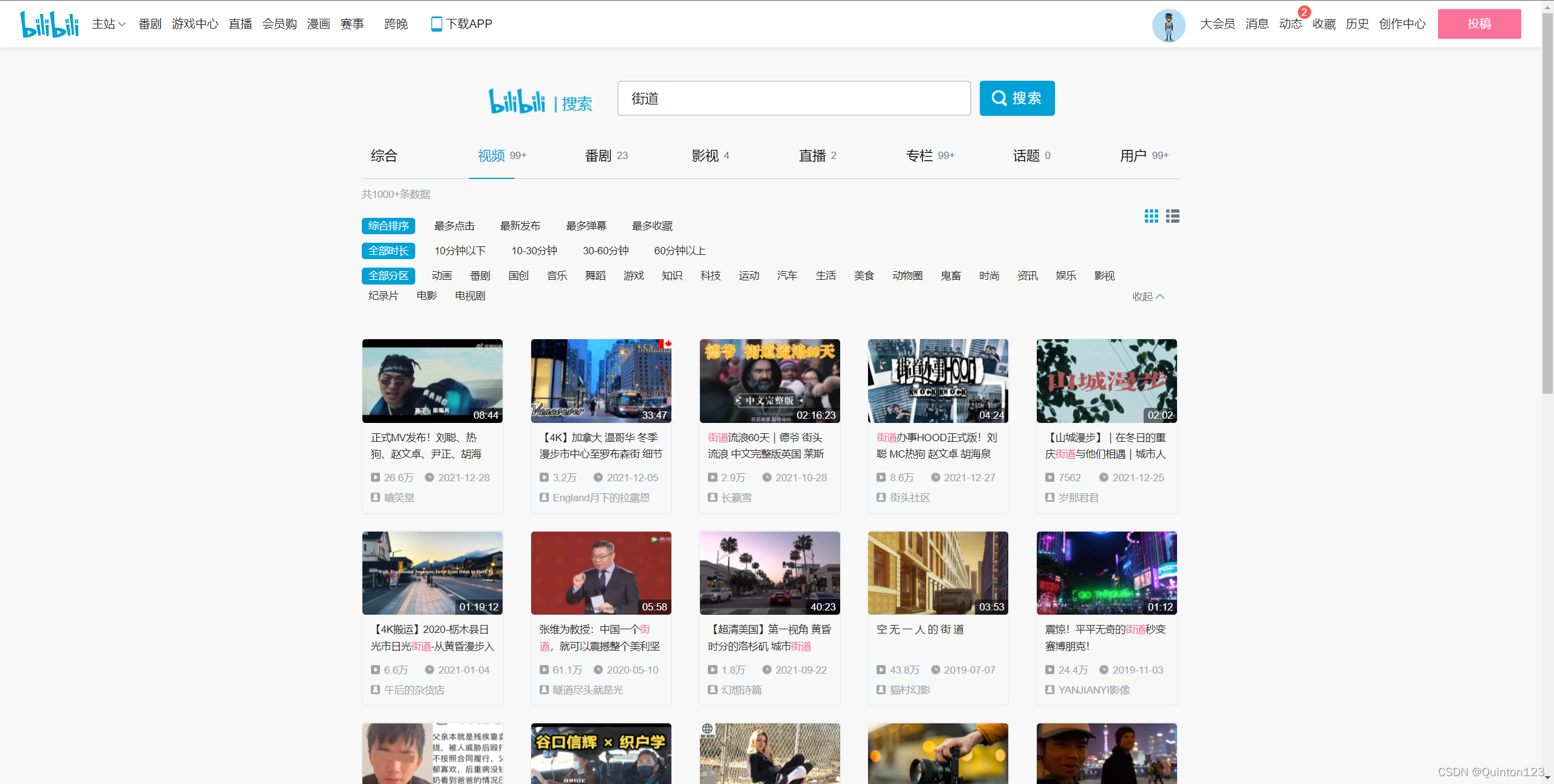The width and height of the screenshot is (1554, 784).
Task: Switch to list view layout icon
Action: click(1173, 216)
